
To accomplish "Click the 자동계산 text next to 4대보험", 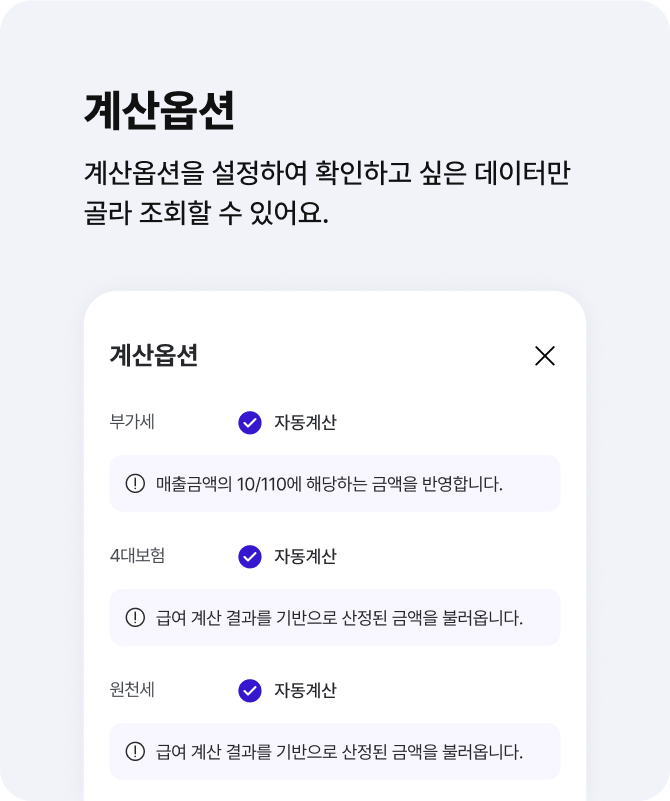I will click(305, 557).
